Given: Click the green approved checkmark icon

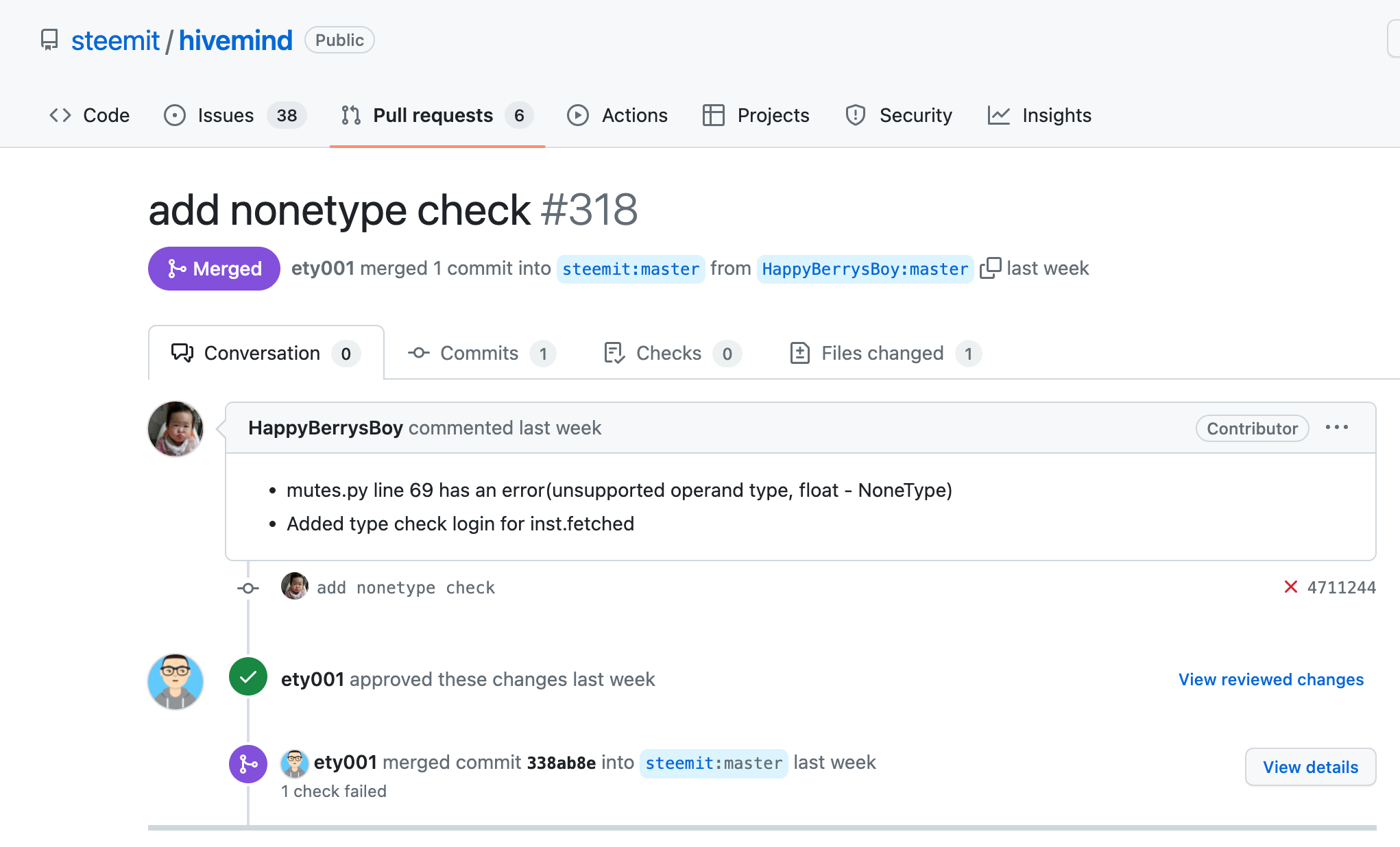Looking at the screenshot, I should (248, 677).
